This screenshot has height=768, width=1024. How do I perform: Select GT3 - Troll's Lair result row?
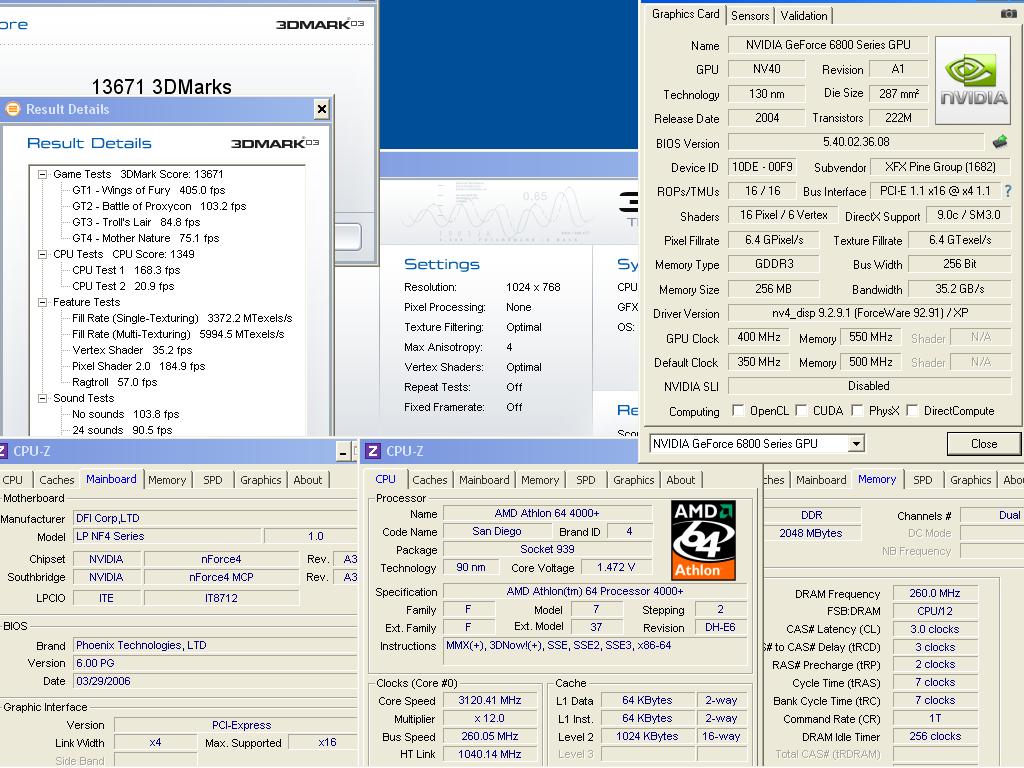(x=136, y=222)
